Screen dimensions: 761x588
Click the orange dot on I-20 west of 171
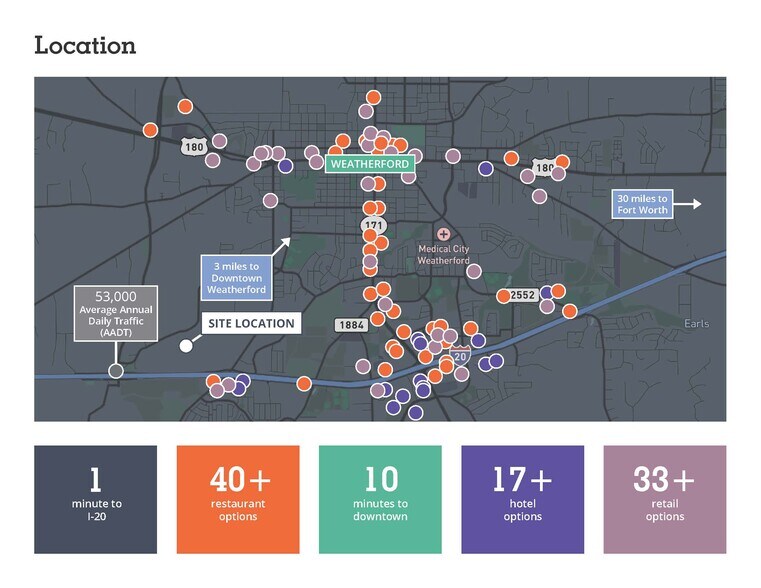point(304,384)
